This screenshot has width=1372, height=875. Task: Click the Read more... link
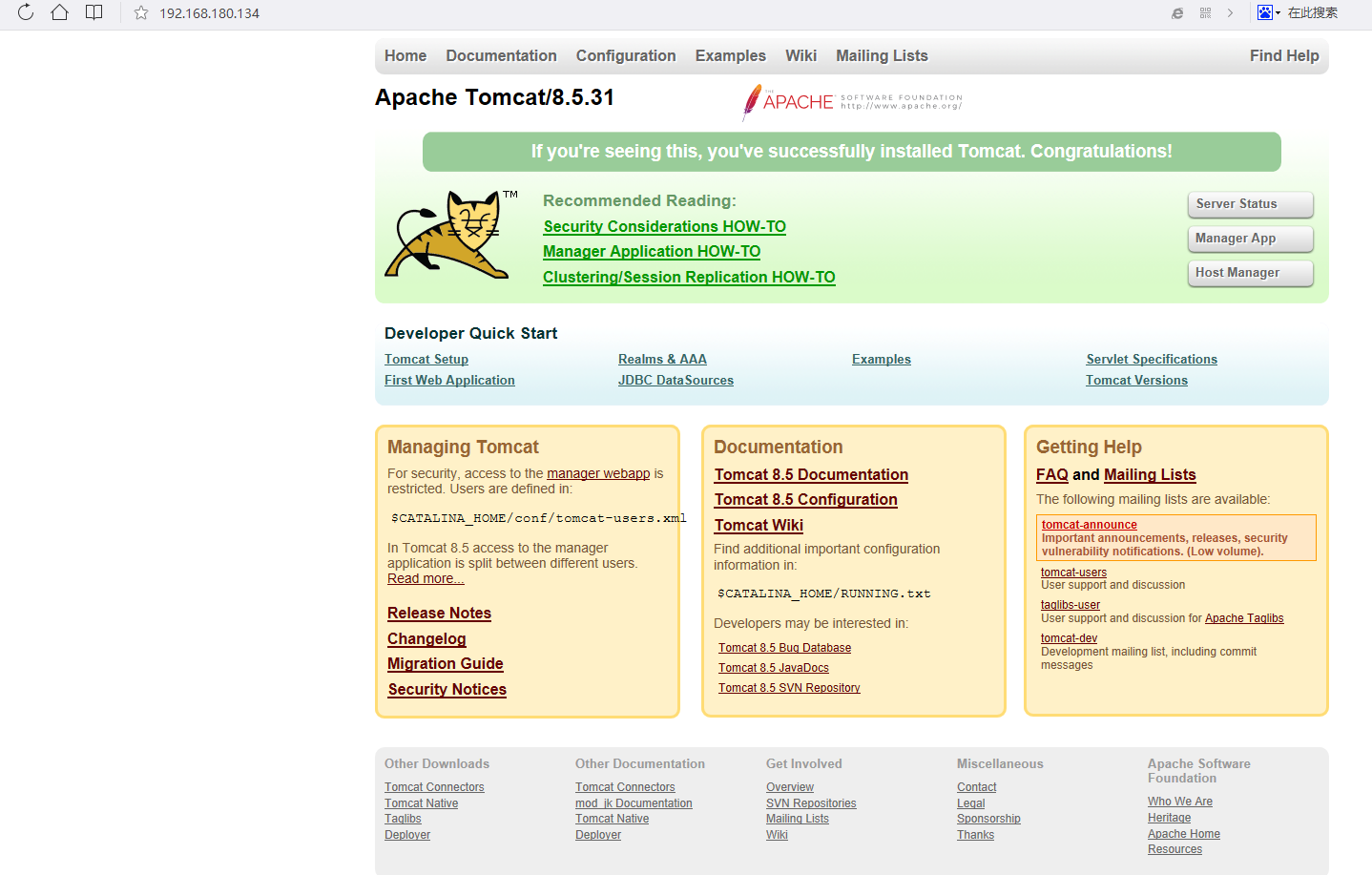[x=426, y=579]
